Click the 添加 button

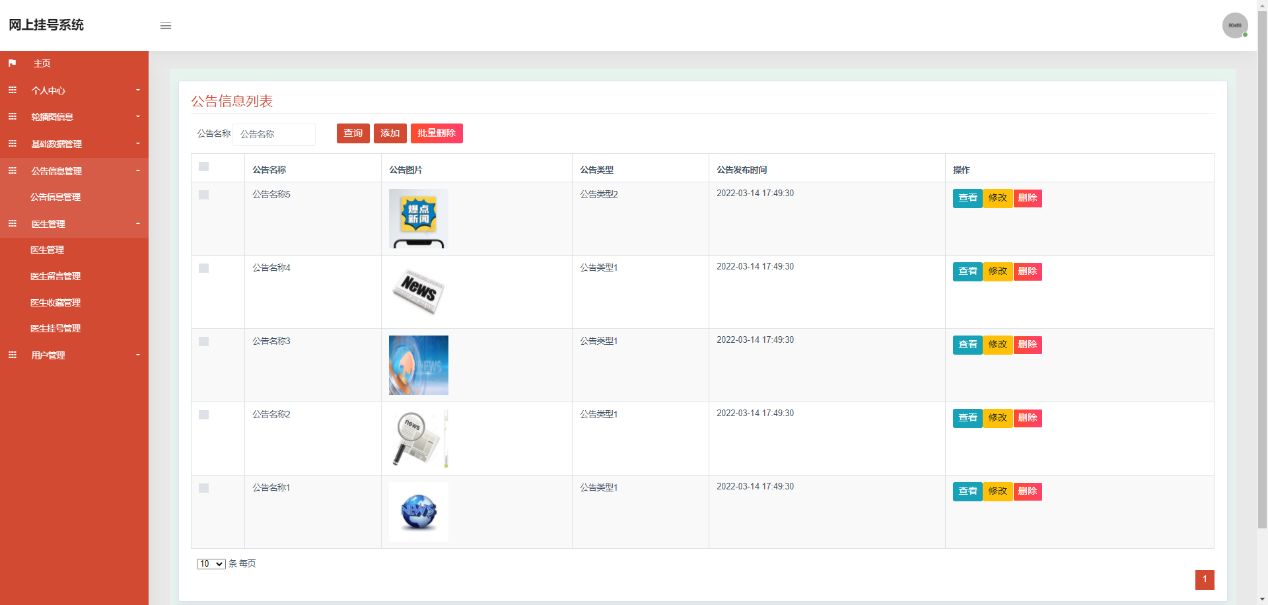point(390,133)
